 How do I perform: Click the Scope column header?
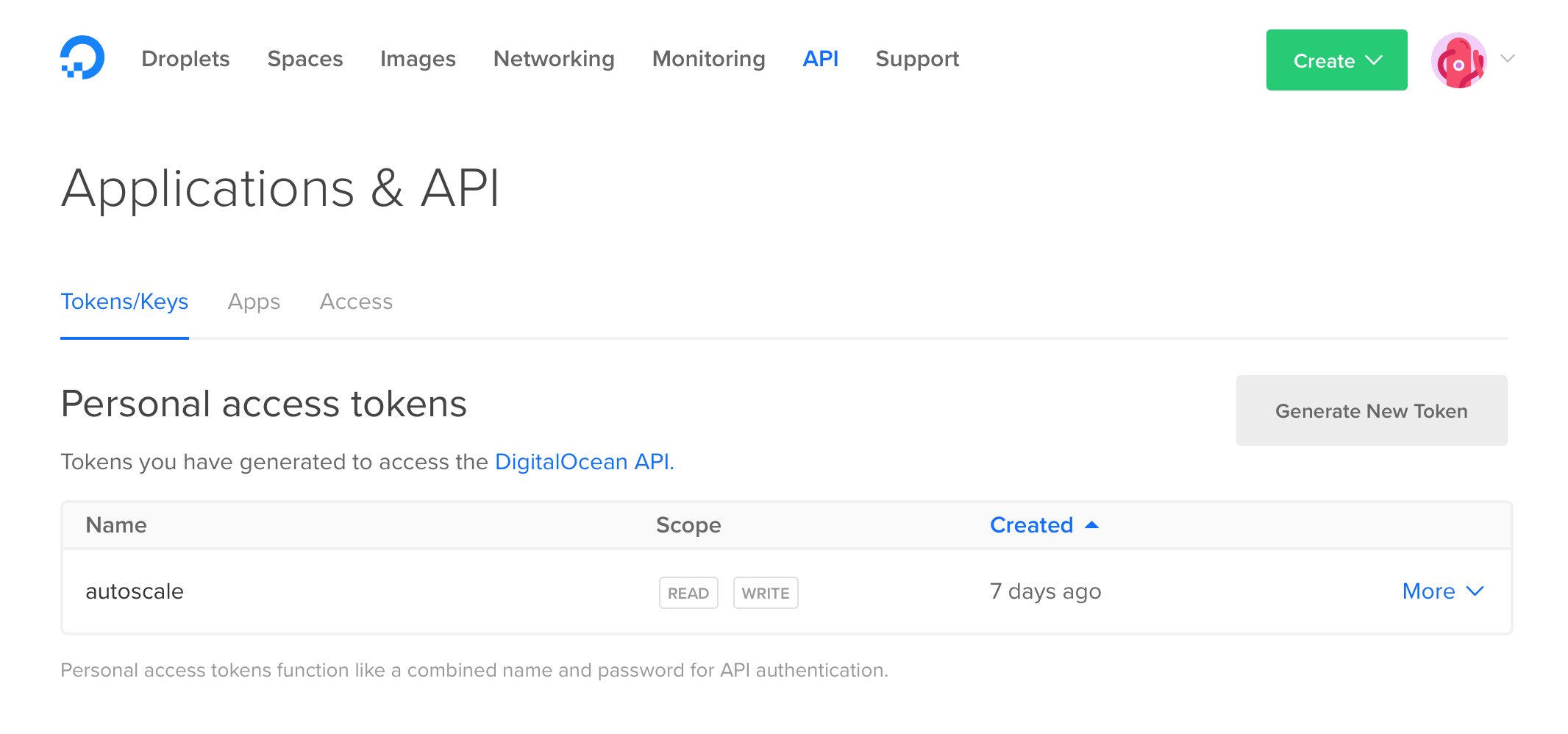click(688, 525)
